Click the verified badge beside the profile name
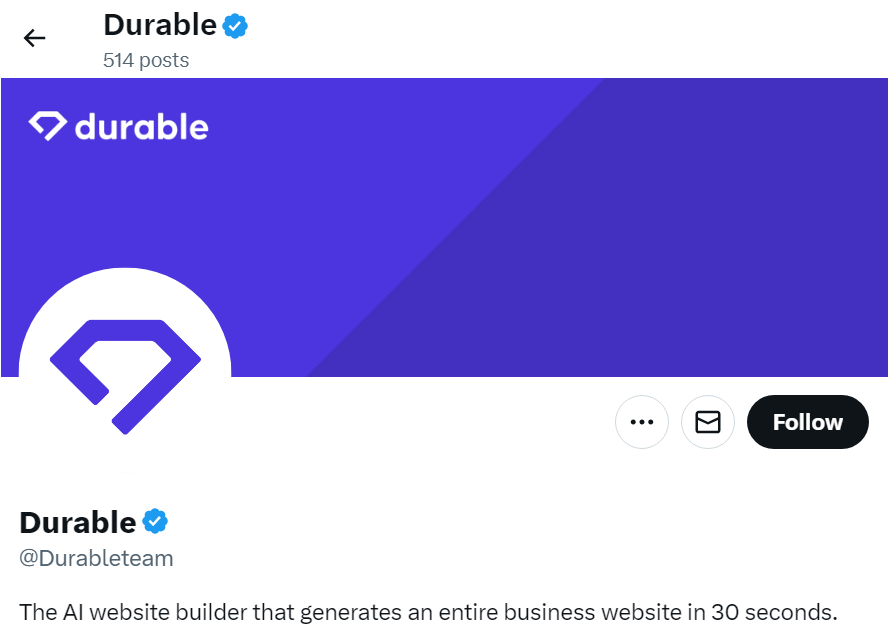Image resolution: width=889 pixels, height=635 pixels. click(x=155, y=521)
